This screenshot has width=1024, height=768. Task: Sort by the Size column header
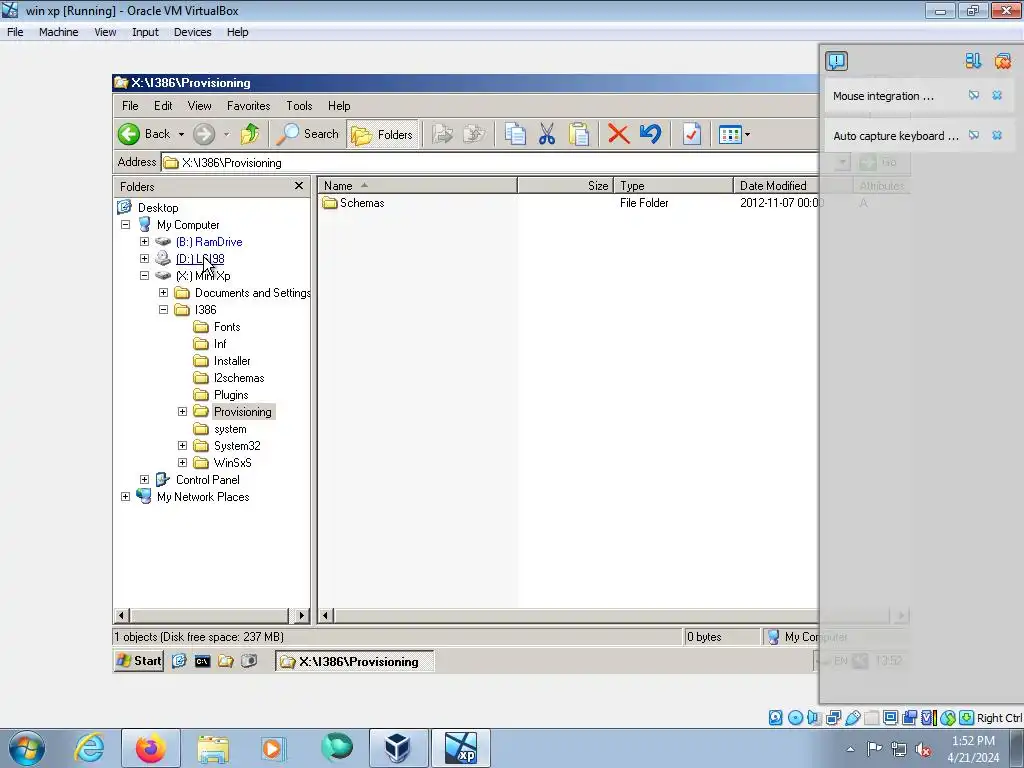pyautogui.click(x=566, y=185)
